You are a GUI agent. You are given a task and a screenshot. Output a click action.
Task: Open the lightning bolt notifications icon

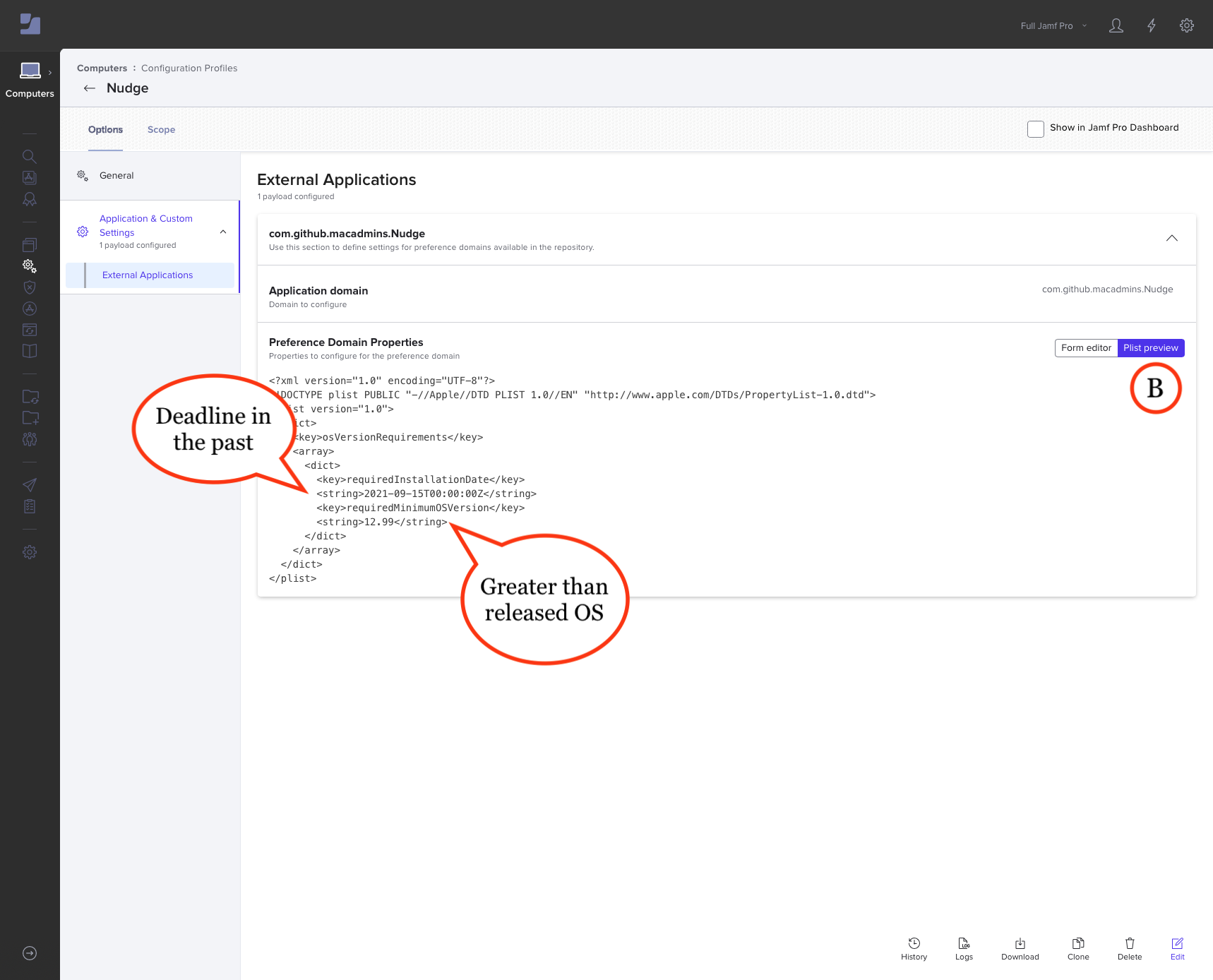pyautogui.click(x=1152, y=25)
